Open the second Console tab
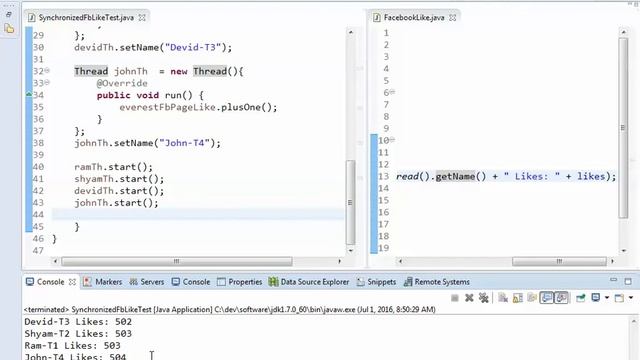This screenshot has height=360, width=640. coord(191,282)
